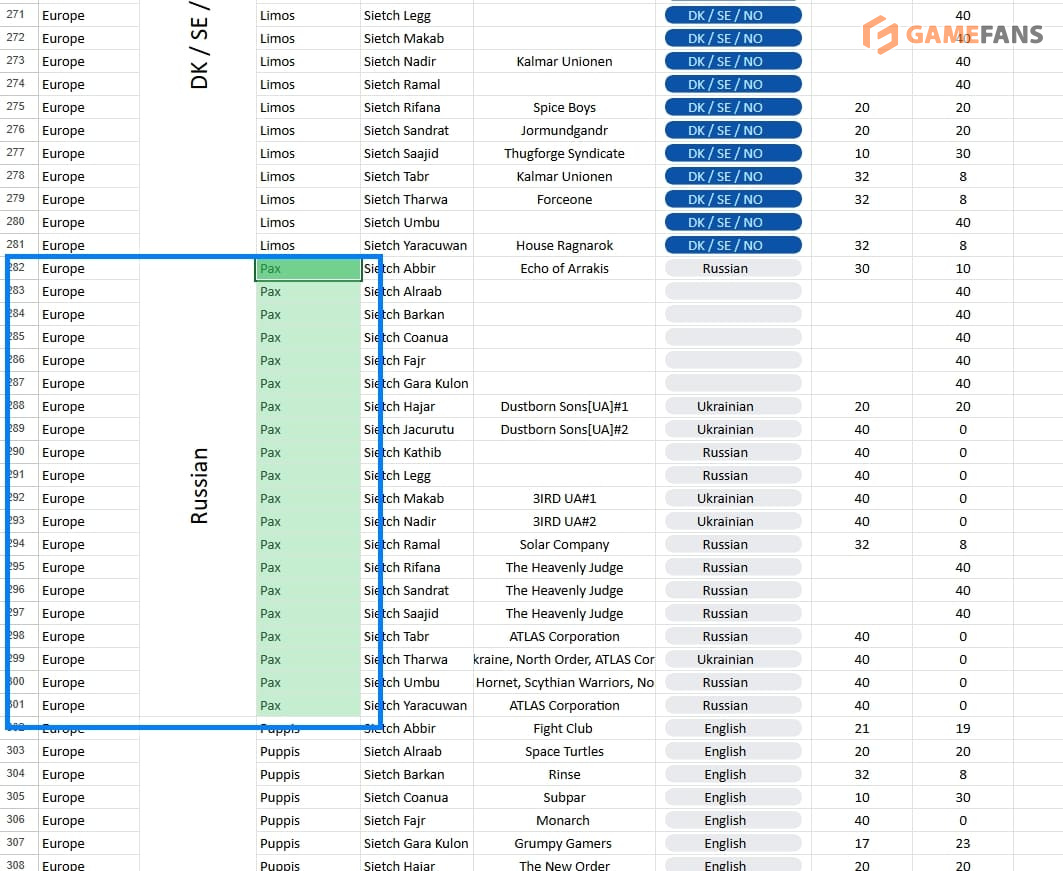This screenshot has width=1063, height=871.
Task: Select the Europe cell in row 305
Action: 89,797
